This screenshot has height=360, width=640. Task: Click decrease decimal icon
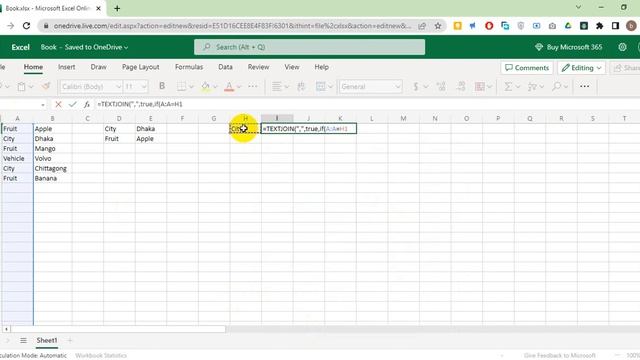461,86
